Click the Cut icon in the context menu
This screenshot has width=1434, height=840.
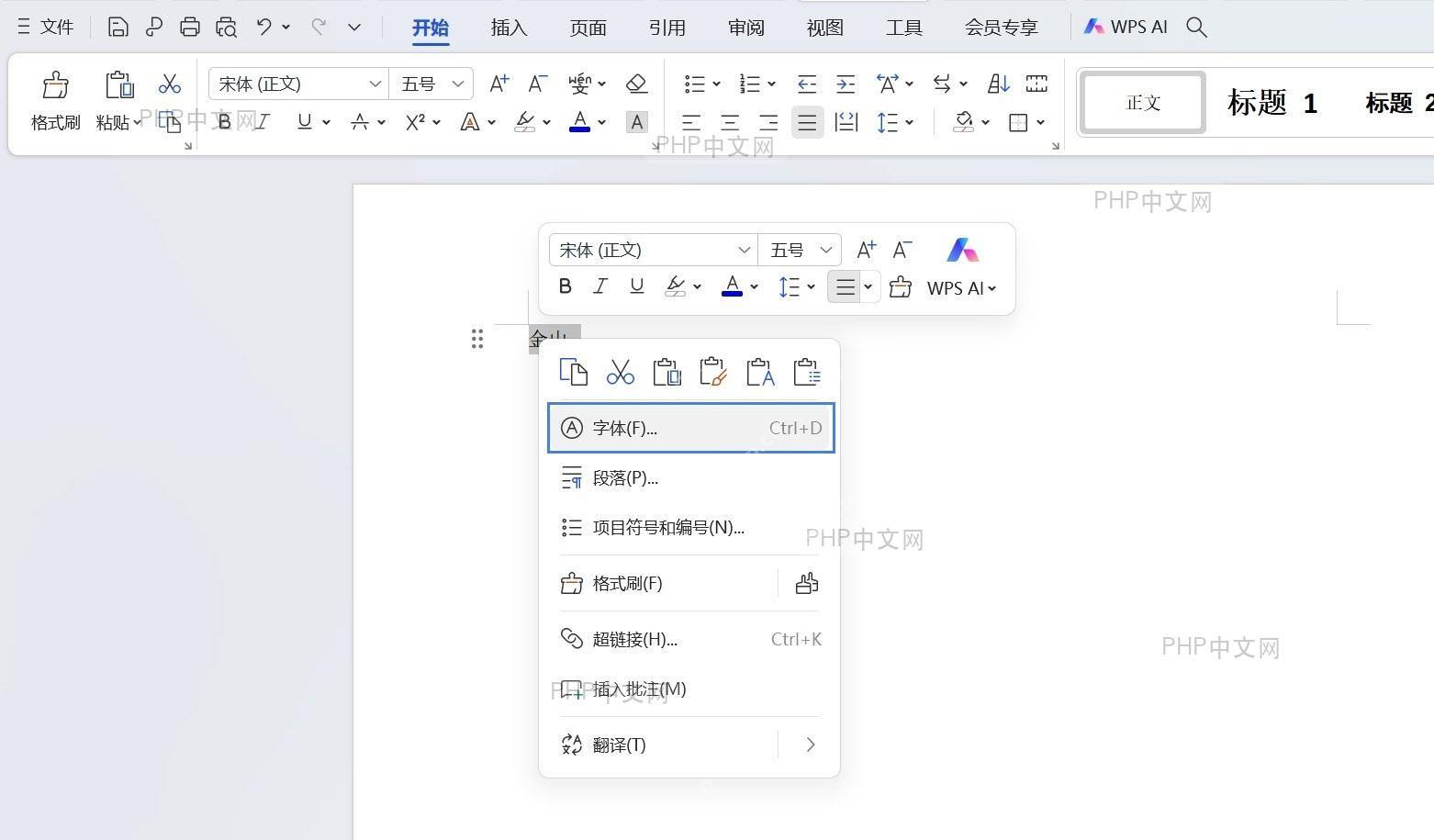pos(621,372)
